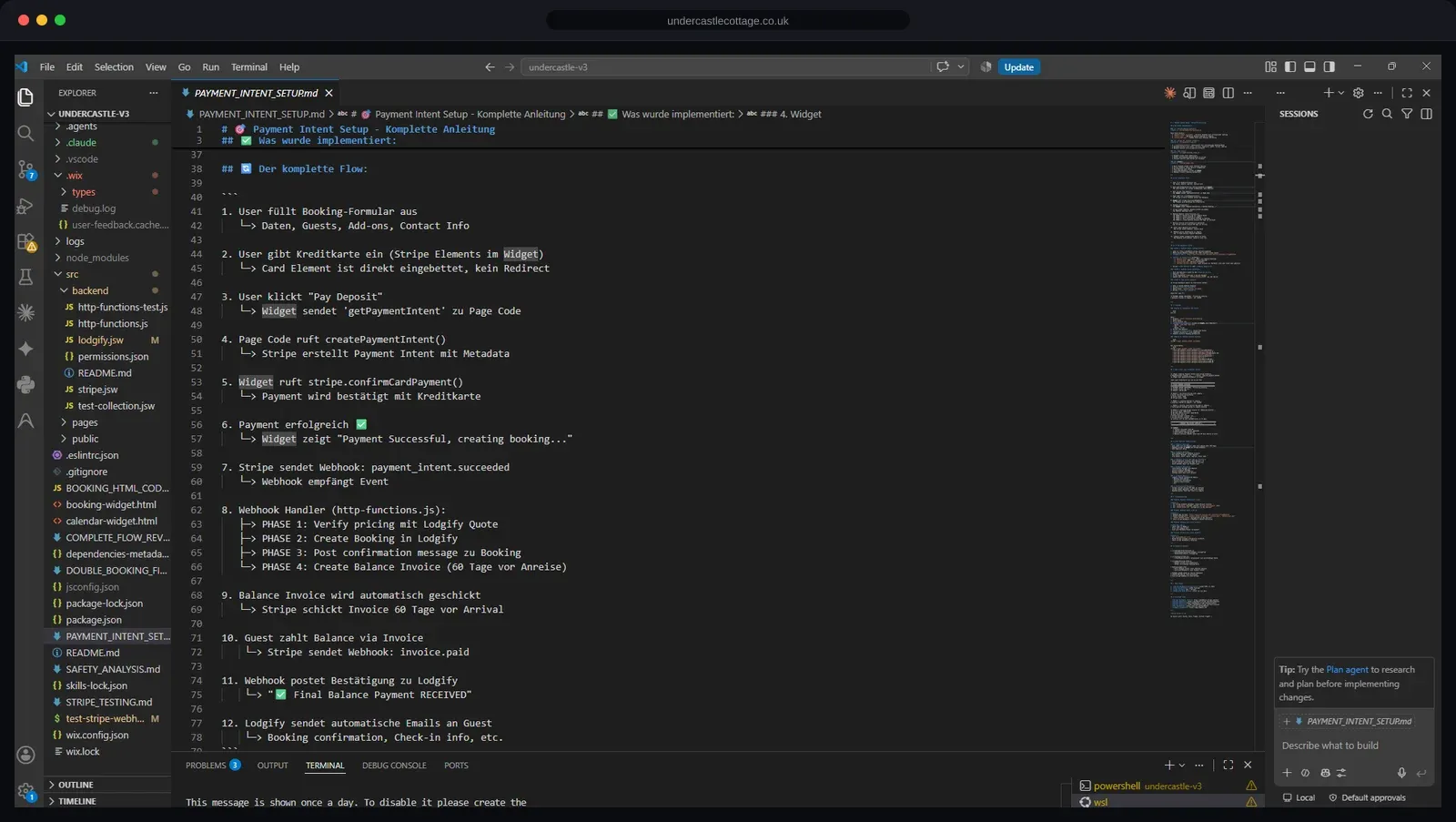The width and height of the screenshot is (1456, 822).
Task: Toggle secondary side bar visibility
Action: [x=1330, y=67]
